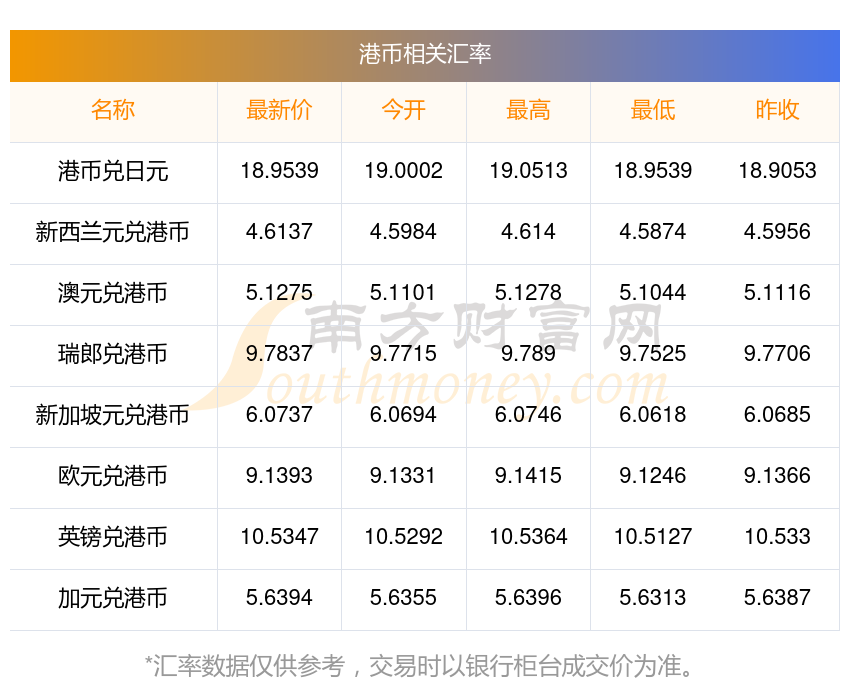Click the 5.6355 opening price value
Image resolution: width=850 pixels, height=698 pixels.
[403, 597]
